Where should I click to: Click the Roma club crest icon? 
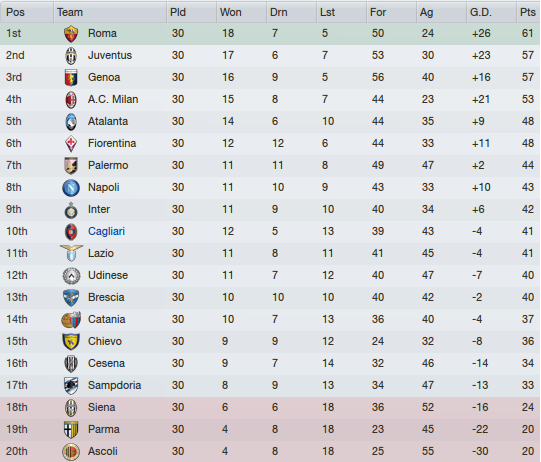[x=71, y=34]
